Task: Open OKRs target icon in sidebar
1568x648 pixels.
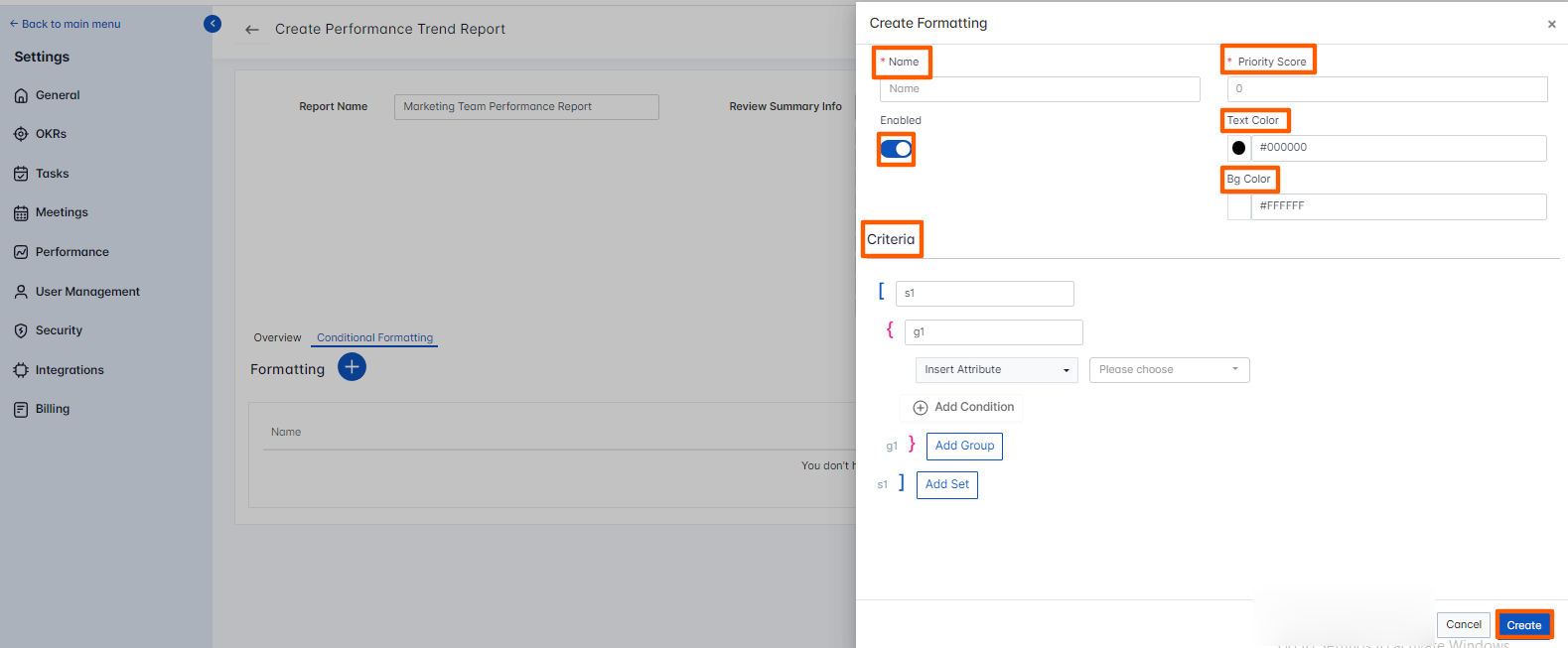Action: point(21,134)
